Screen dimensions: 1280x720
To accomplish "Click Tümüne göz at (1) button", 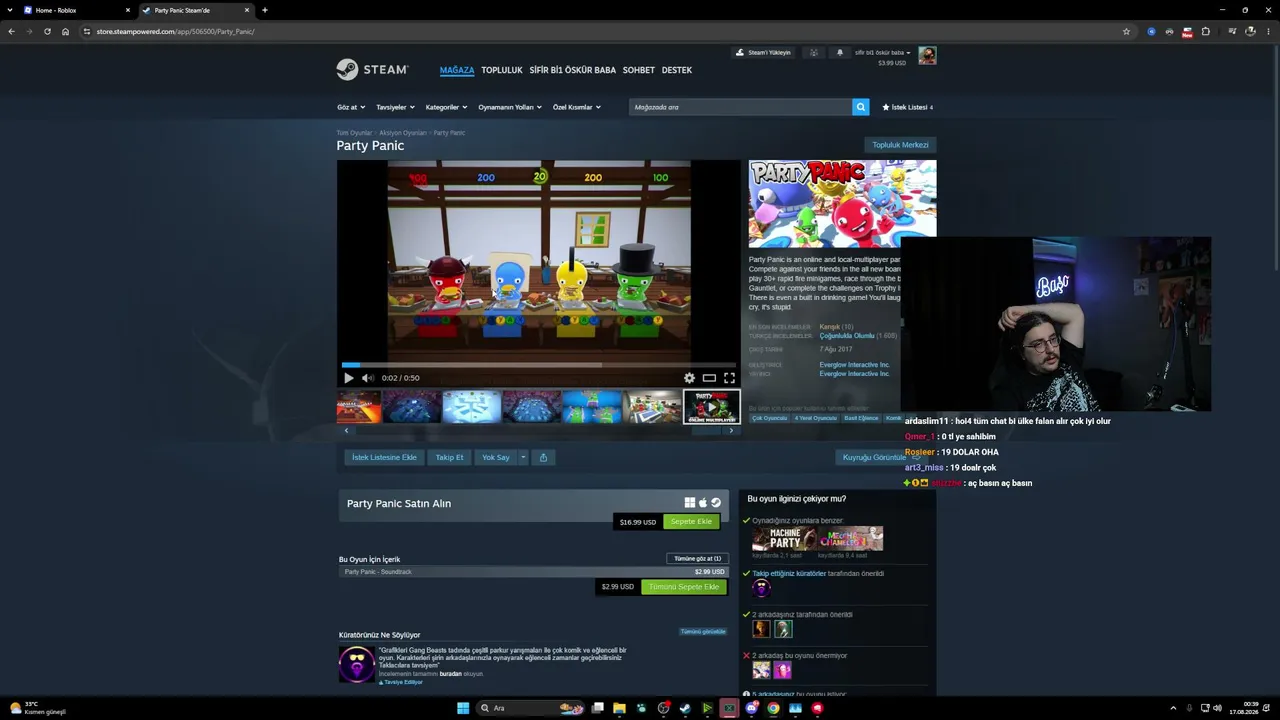I will pyautogui.click(x=697, y=558).
